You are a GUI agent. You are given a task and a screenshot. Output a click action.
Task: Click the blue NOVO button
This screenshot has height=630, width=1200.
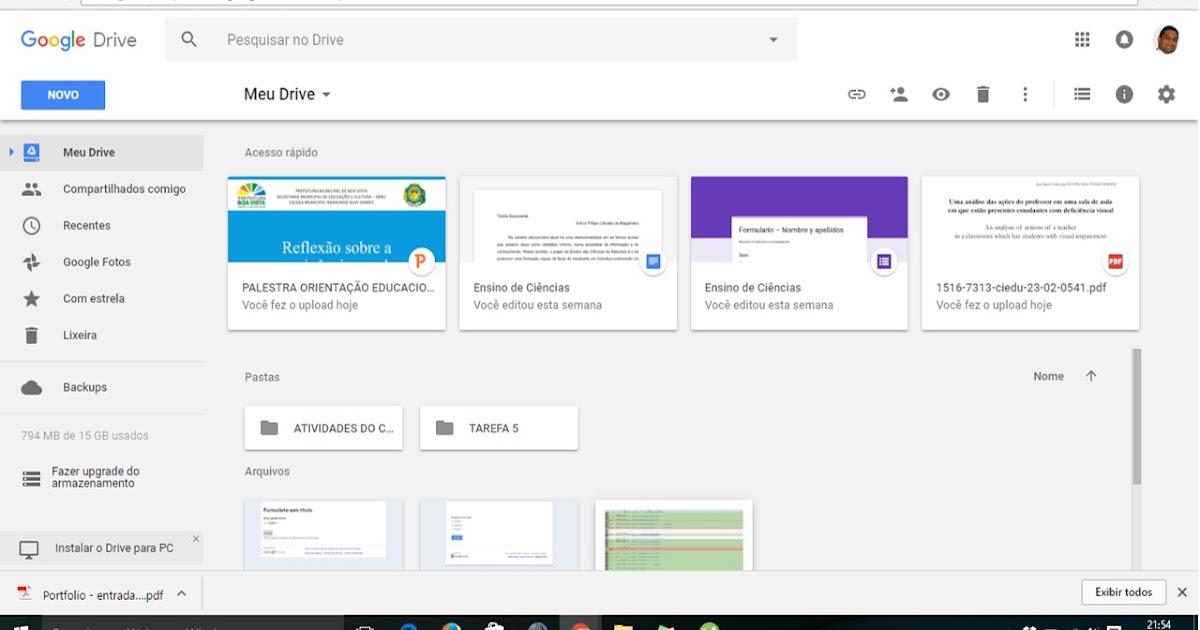[x=62, y=93]
